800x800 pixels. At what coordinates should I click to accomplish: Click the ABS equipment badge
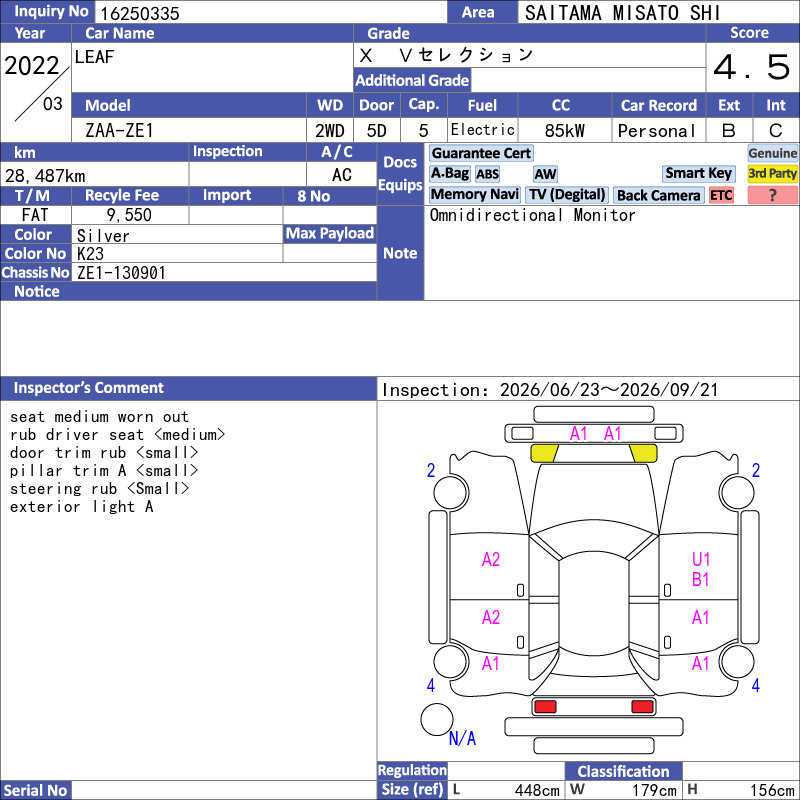pos(487,174)
